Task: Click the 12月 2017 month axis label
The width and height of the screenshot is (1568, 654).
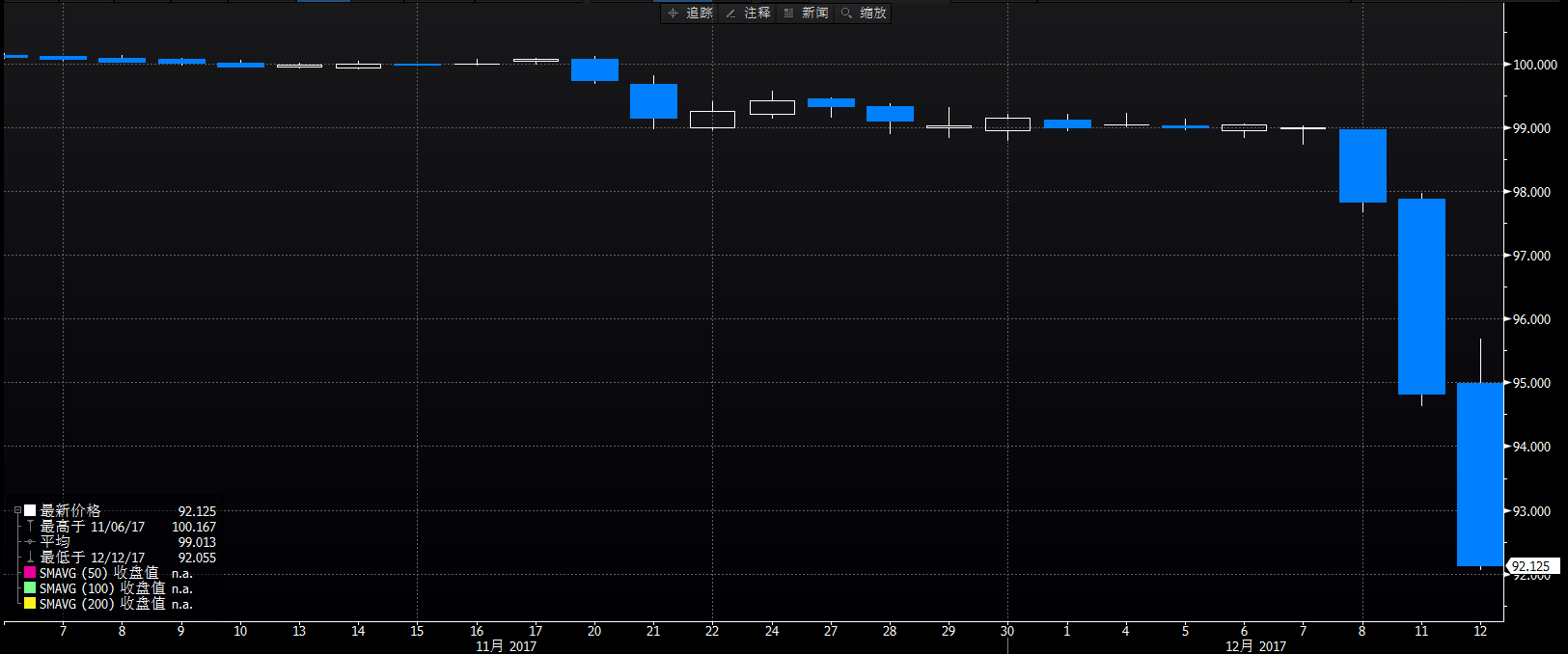Action: [1255, 645]
